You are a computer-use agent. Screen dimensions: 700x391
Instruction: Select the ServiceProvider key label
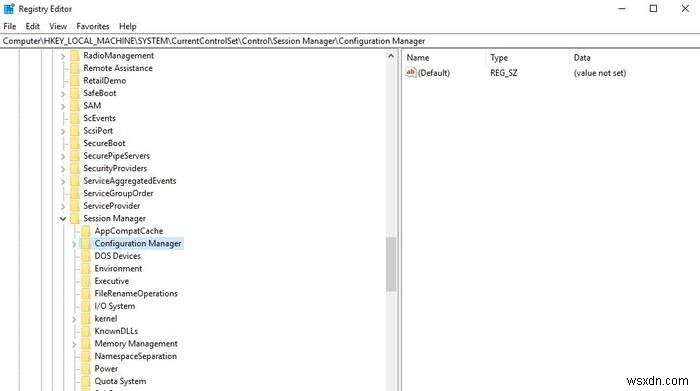(112, 206)
